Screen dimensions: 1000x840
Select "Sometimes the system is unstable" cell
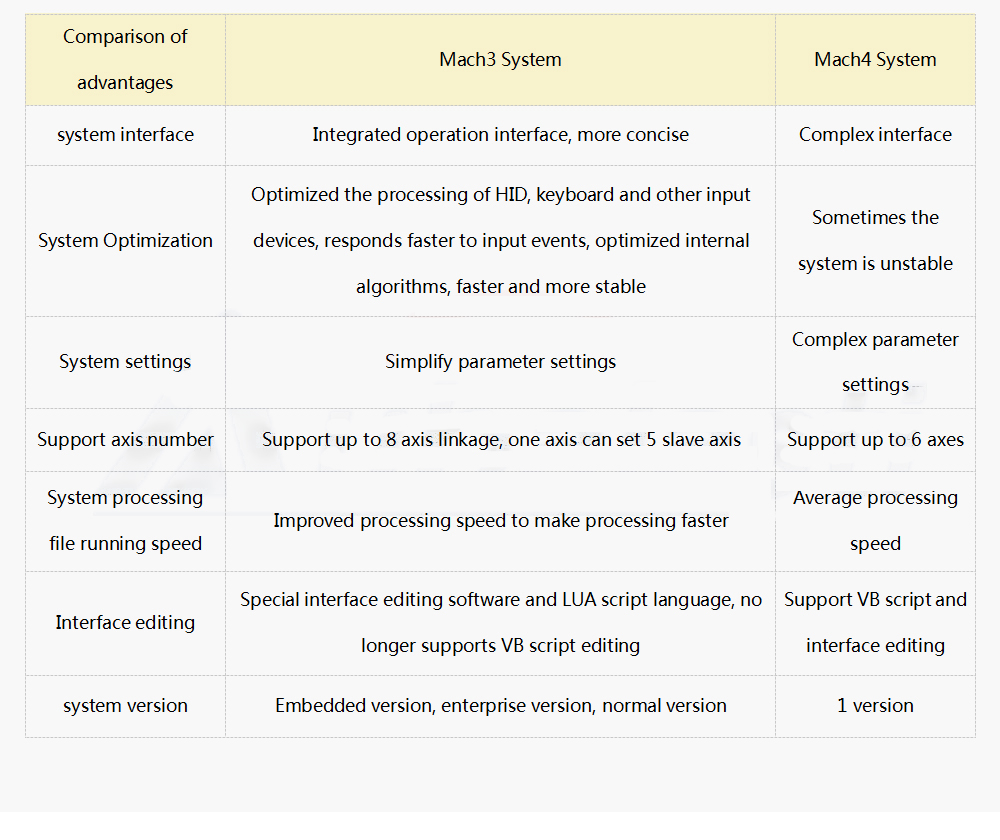875,241
